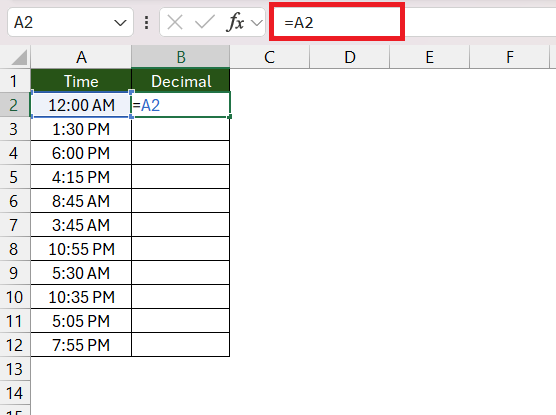Screen dimensions: 556x415
Task: Click the three-dot formula bar handle
Action: point(146,23)
